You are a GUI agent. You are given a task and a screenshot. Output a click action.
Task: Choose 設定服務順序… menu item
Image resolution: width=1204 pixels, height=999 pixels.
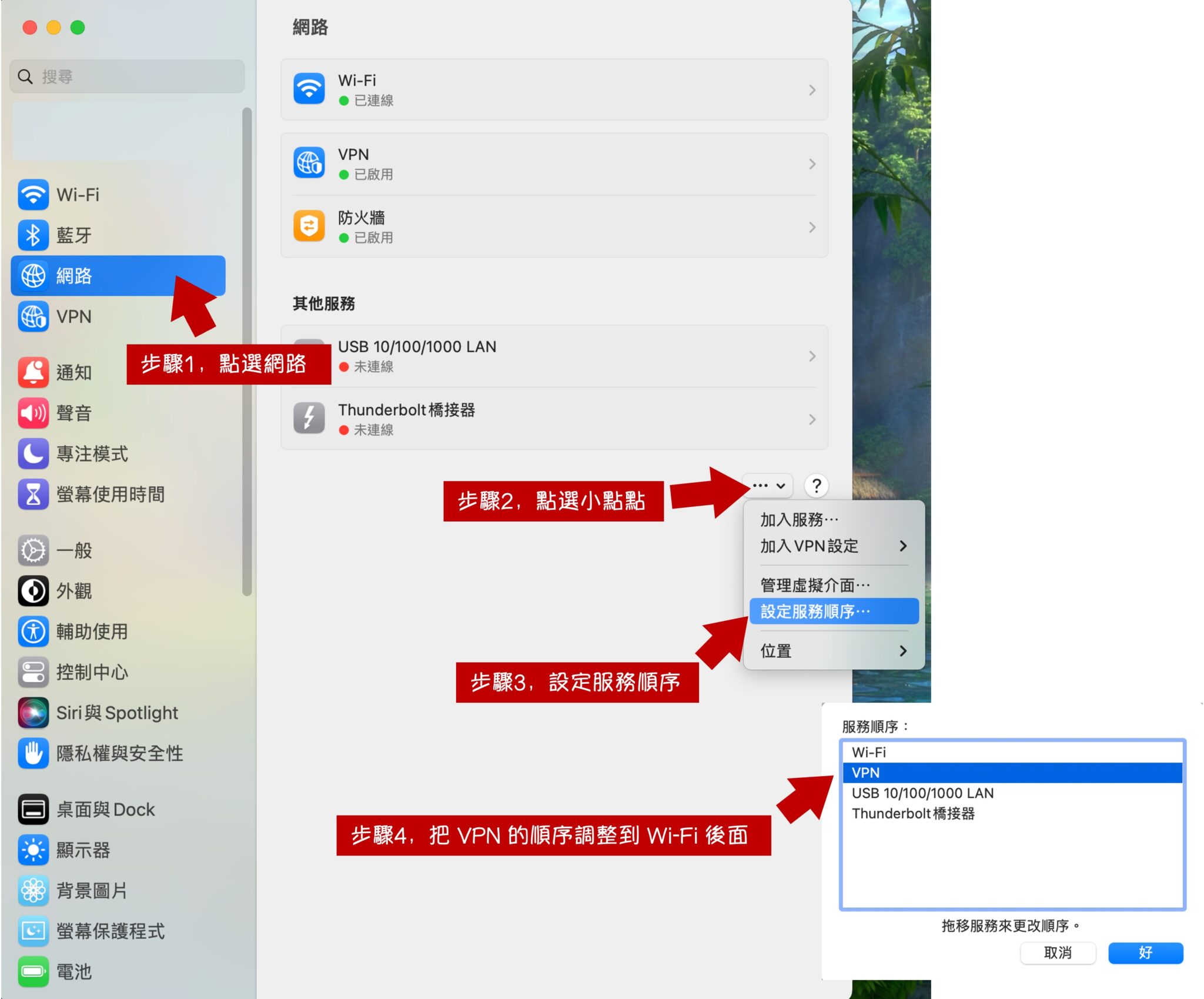pos(834,612)
